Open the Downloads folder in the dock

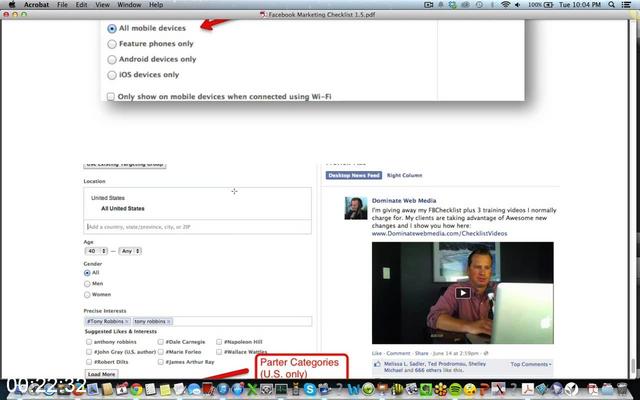click(607, 389)
